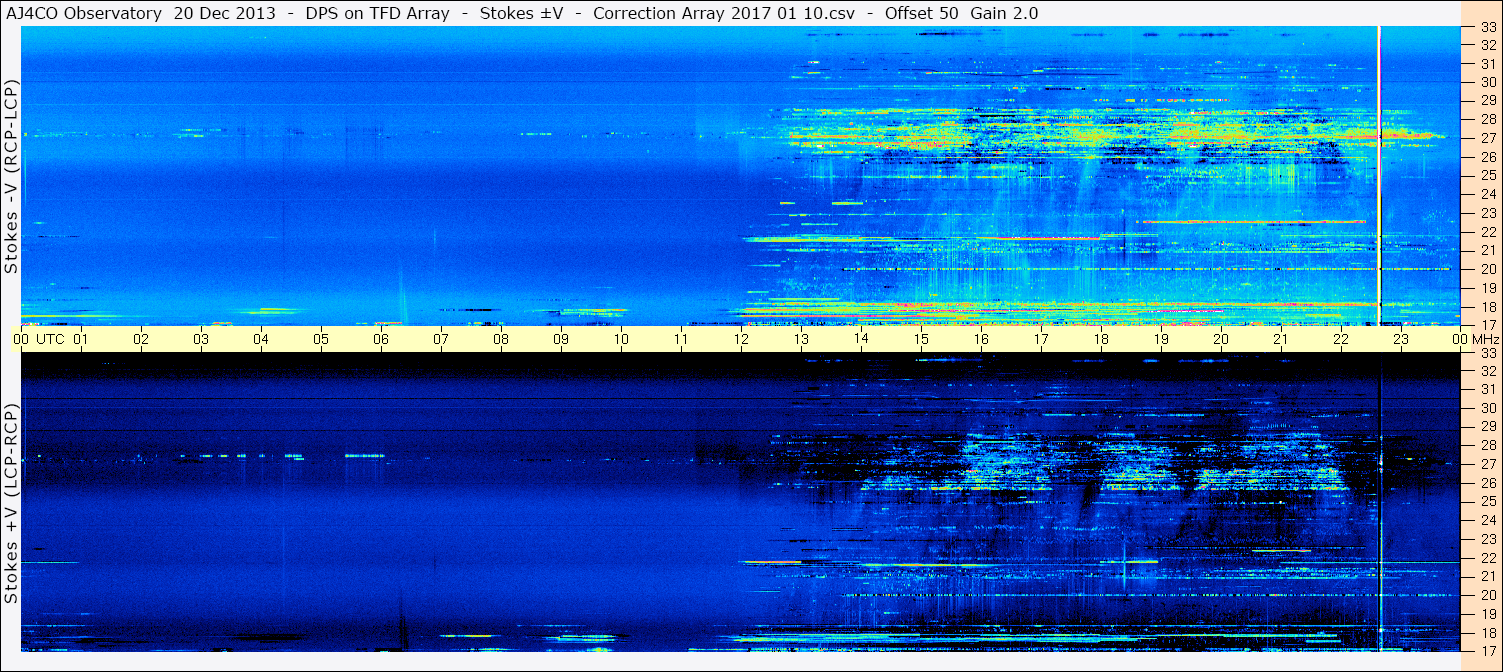Click the 18 MHz tick of the Stokes -V panel
1503x672 pixels.
tap(1487, 307)
